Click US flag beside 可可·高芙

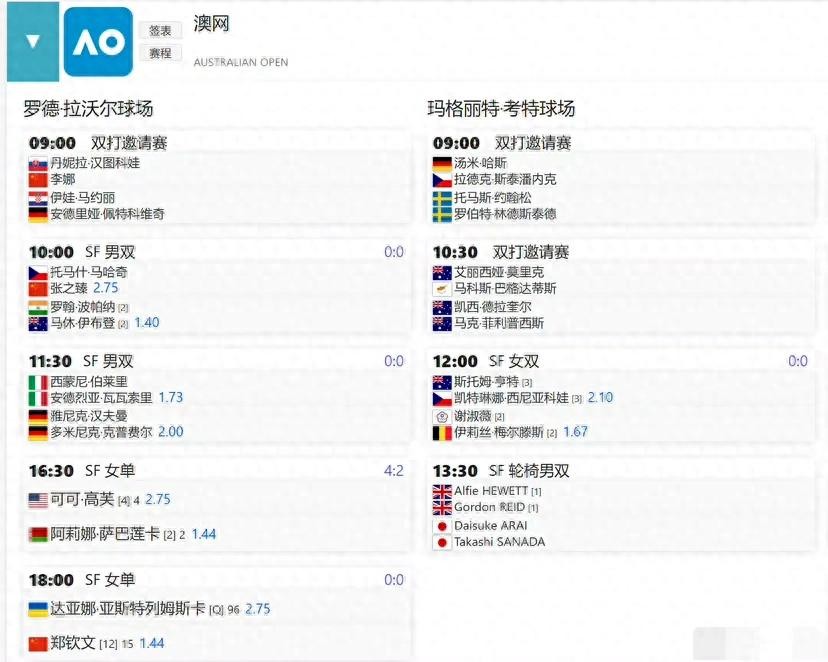pos(38,500)
